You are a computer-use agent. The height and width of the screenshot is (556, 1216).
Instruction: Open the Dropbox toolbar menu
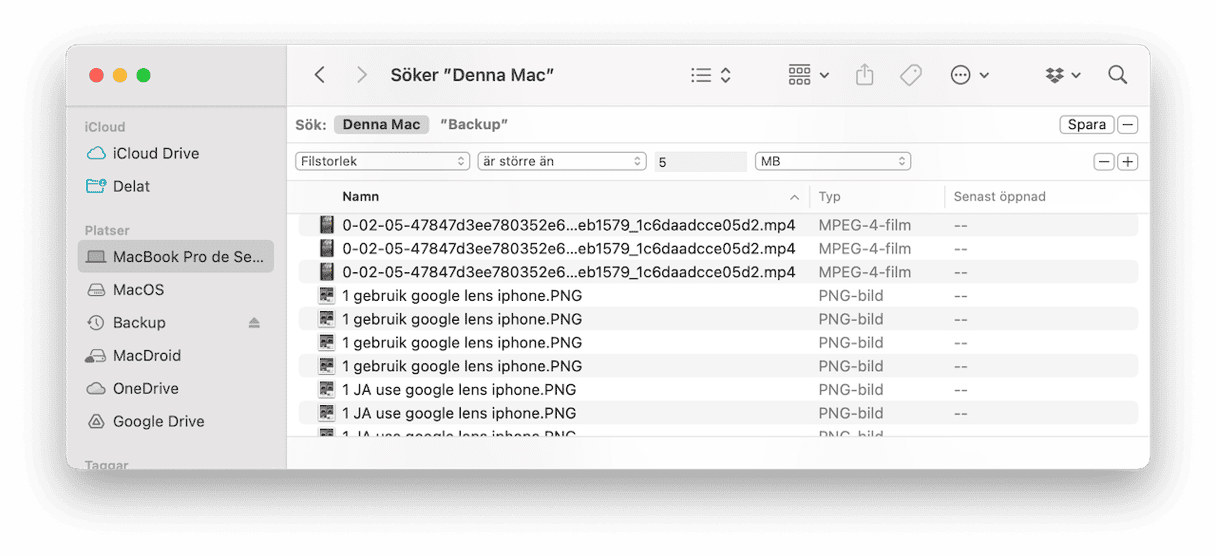point(1062,75)
